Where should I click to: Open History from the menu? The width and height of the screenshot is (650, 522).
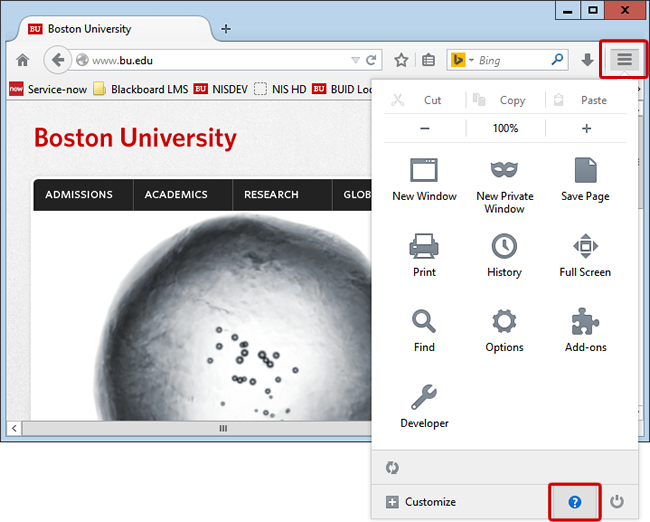pyautogui.click(x=504, y=255)
